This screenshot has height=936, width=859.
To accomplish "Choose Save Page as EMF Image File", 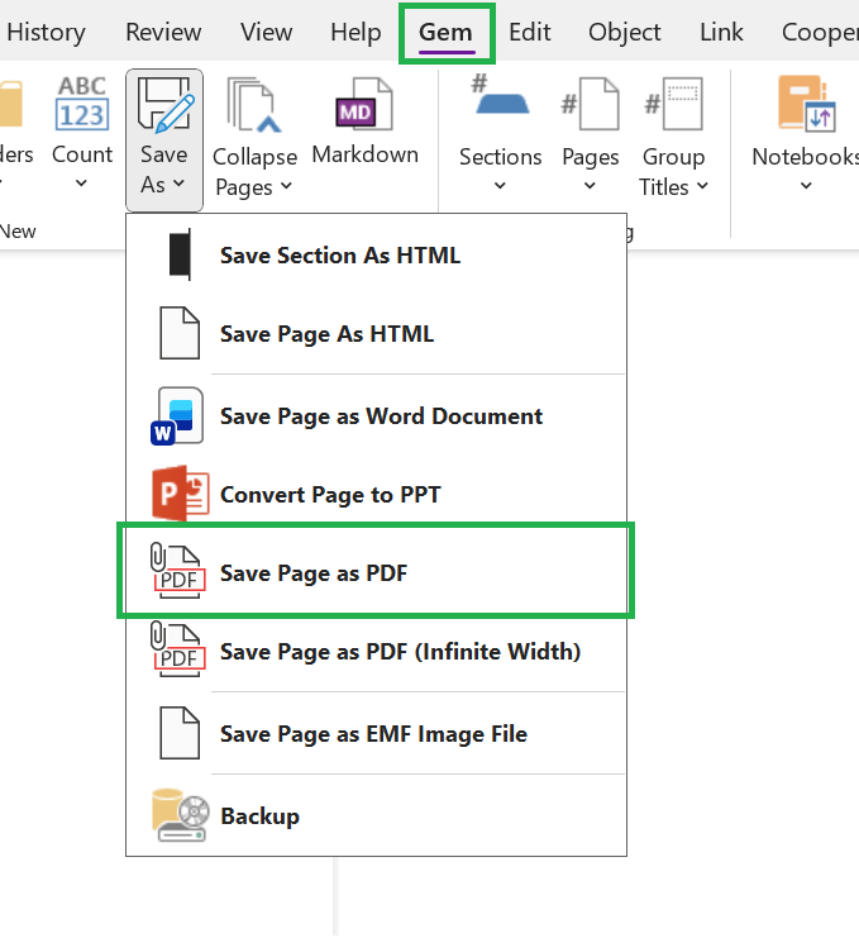I will pyautogui.click(x=377, y=734).
